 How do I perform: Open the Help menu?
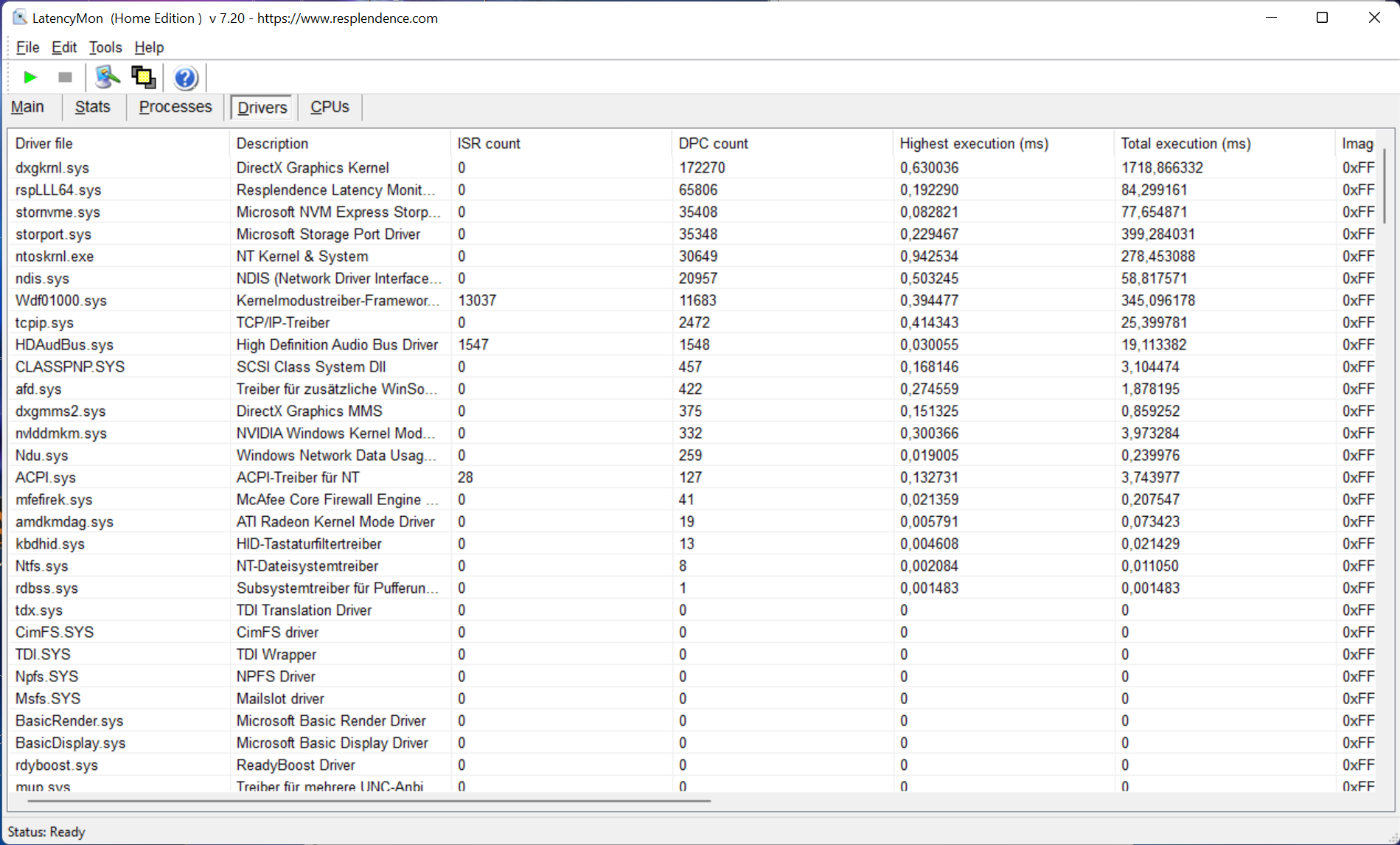tap(149, 47)
